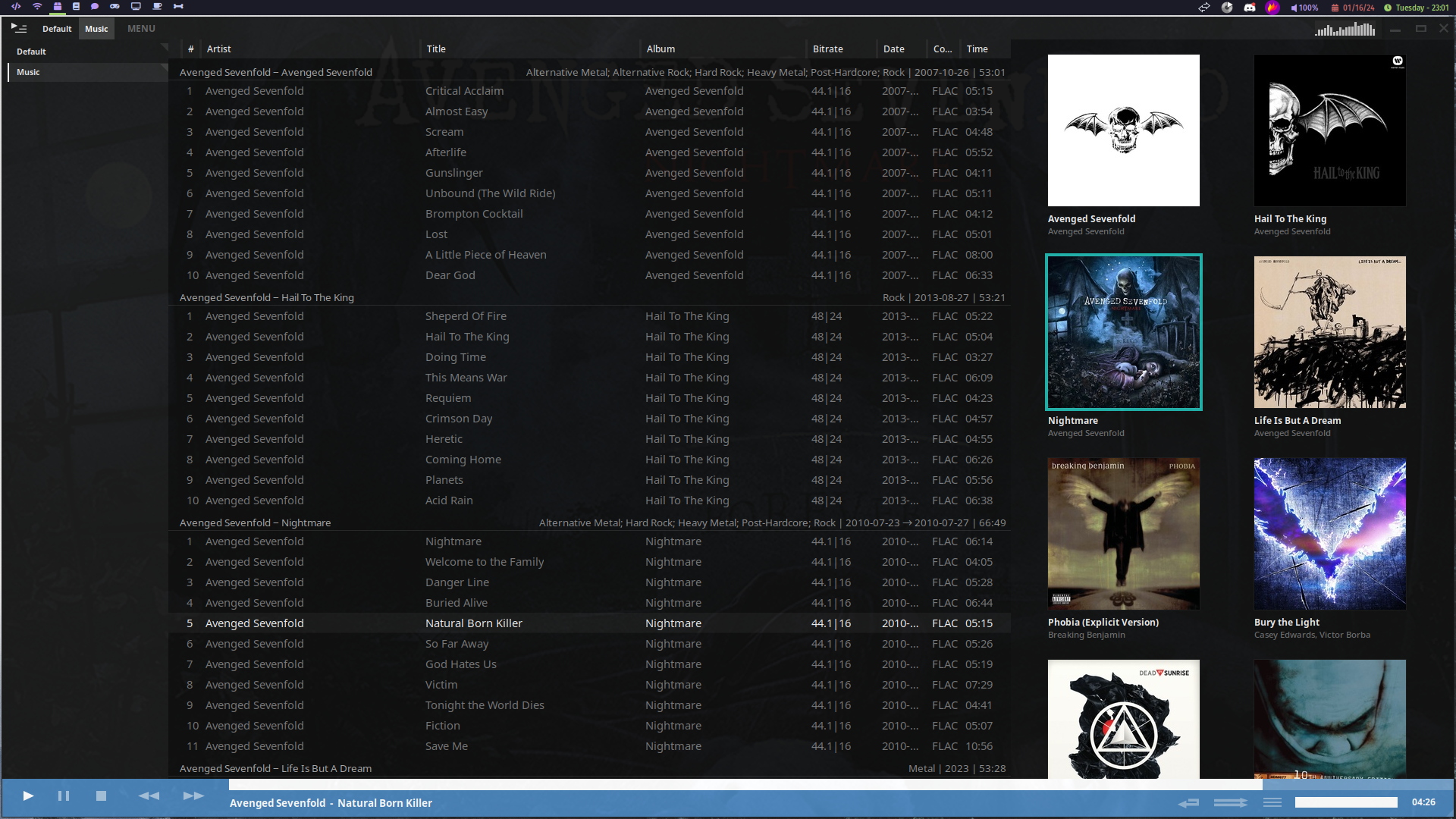Toggle shuffle order icon with double arrows
The width and height of the screenshot is (1456, 819).
(1230, 802)
